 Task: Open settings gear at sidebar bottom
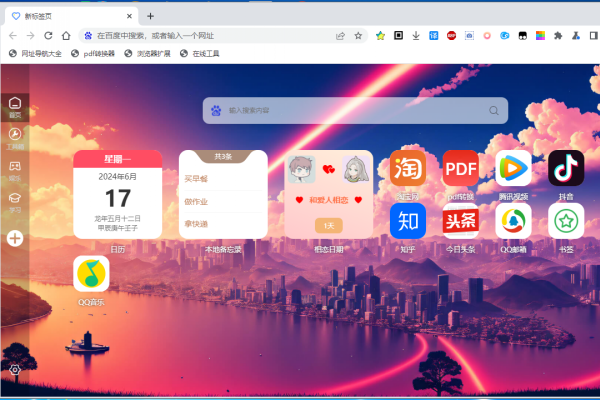tap(15, 370)
